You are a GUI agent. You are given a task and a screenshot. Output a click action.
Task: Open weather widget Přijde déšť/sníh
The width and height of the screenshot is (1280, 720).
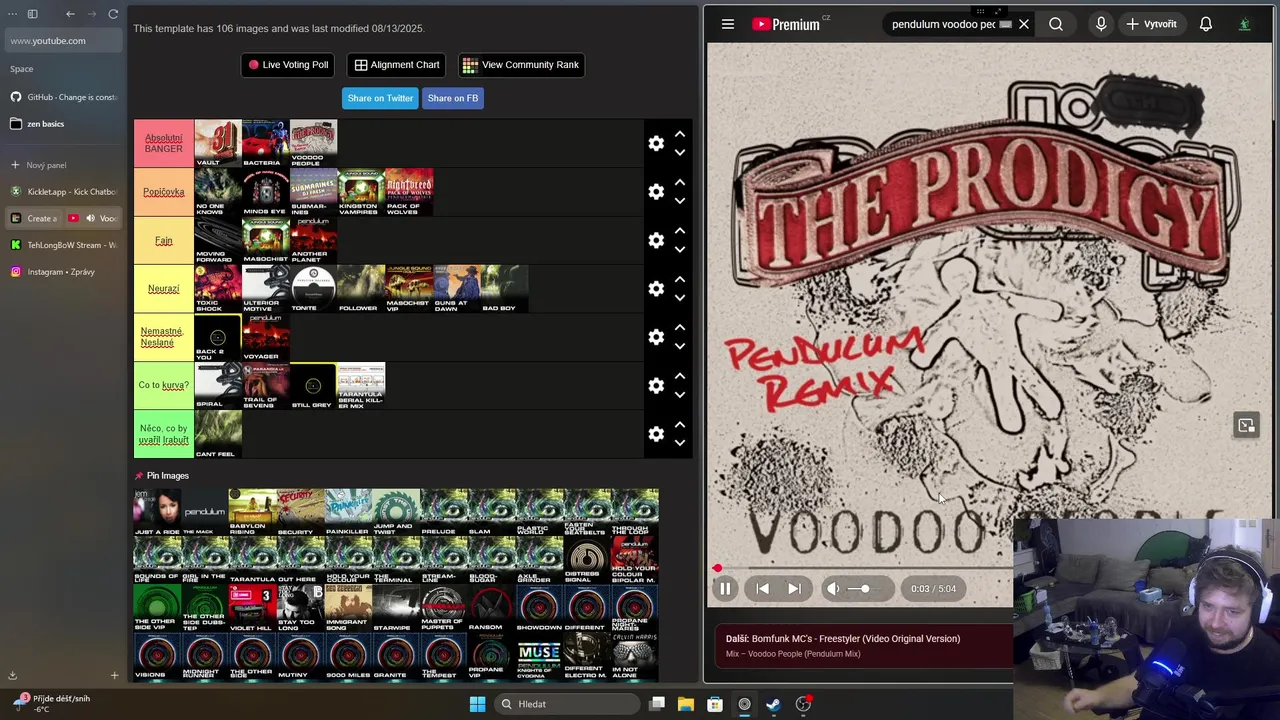[52, 704]
